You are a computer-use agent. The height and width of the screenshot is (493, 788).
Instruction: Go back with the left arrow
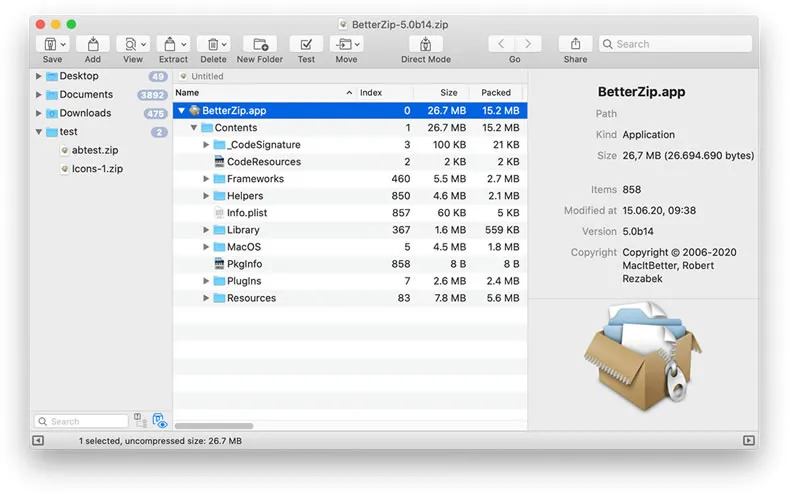pos(501,44)
